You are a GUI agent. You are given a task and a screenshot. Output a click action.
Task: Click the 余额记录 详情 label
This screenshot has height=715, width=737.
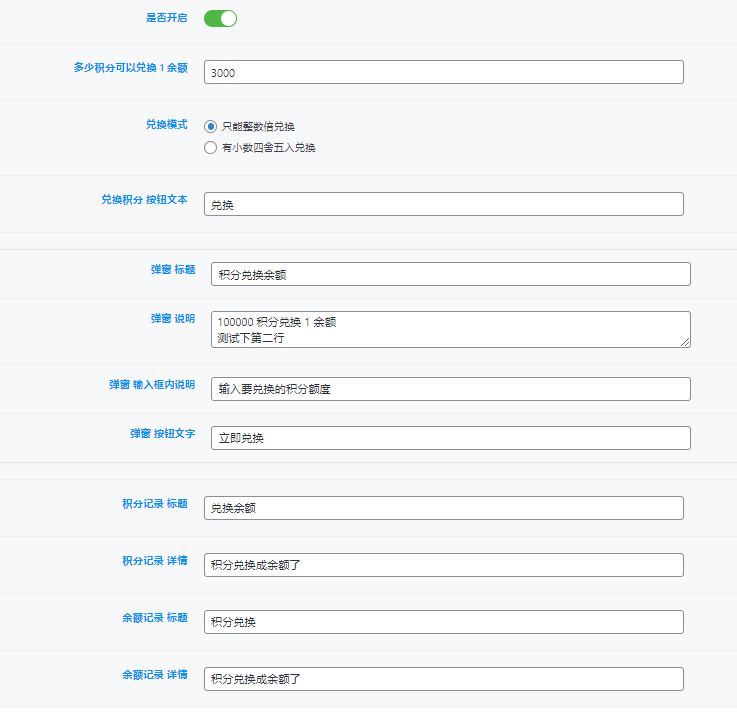(154, 675)
